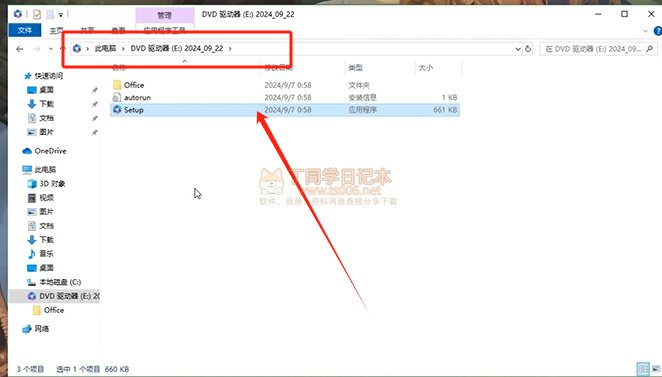The height and width of the screenshot is (377, 662).
Task: Open 桌面 under quick access
Action: [x=46, y=90]
